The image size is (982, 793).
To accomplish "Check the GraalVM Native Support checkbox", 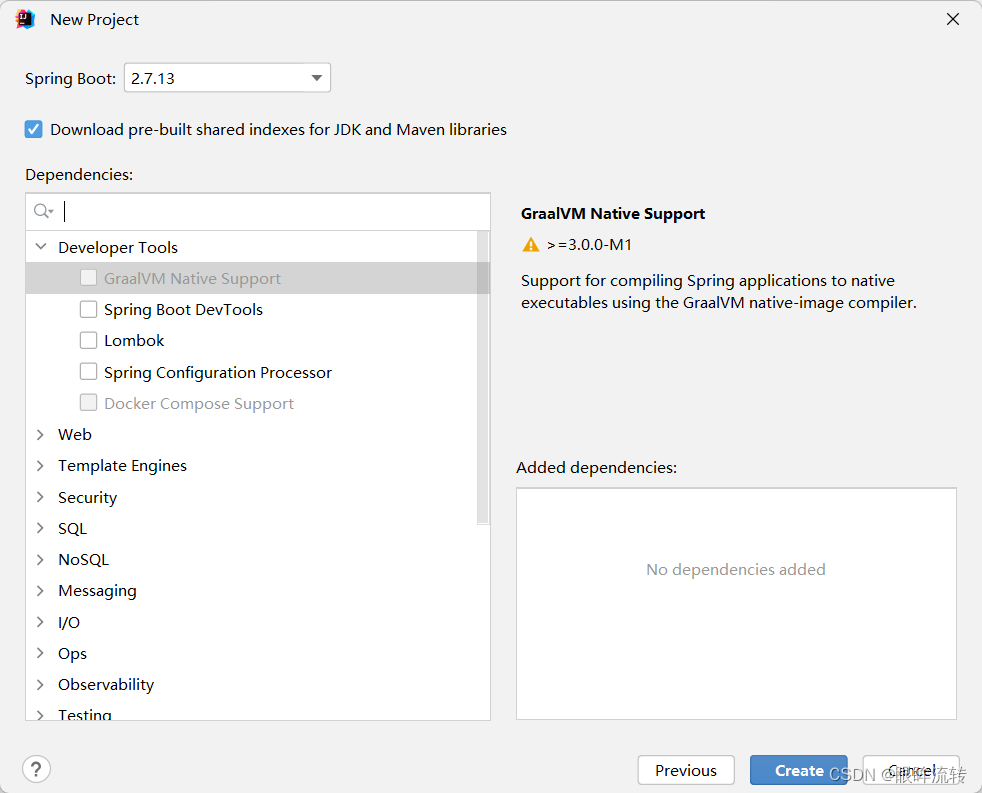I will pyautogui.click(x=88, y=277).
